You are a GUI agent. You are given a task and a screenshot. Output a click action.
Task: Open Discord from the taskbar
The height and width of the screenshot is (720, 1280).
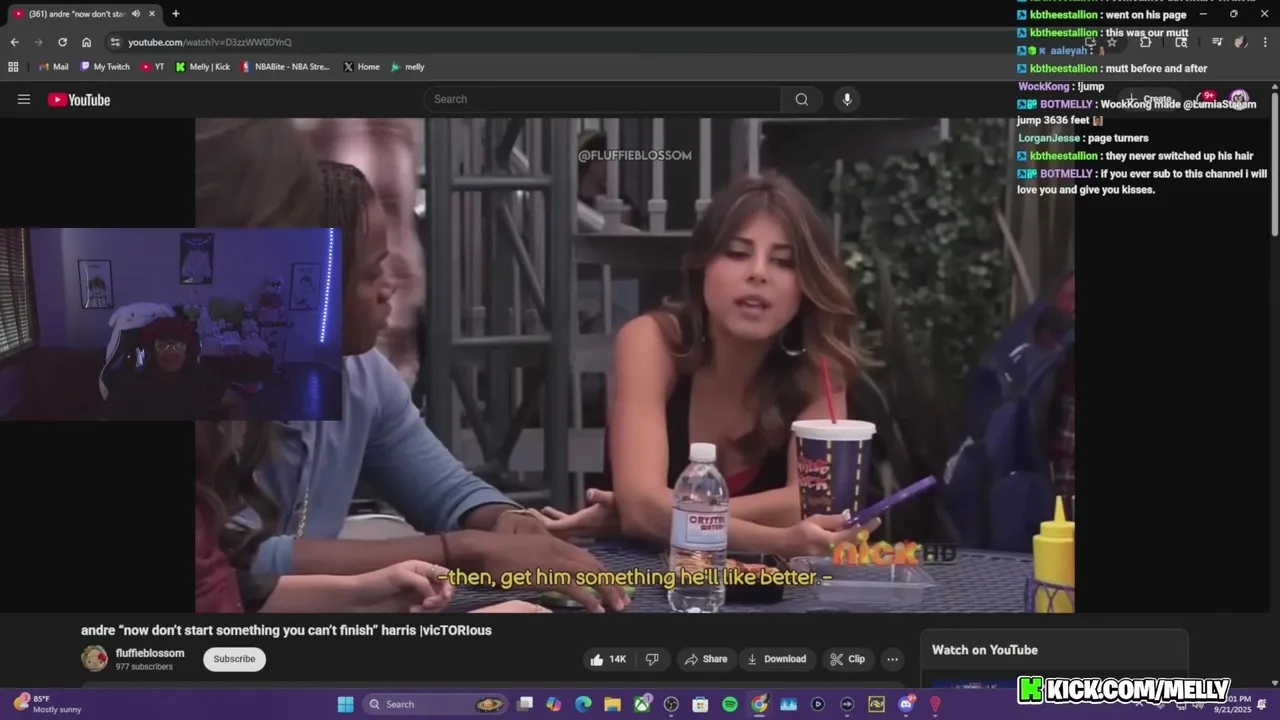pyautogui.click(x=906, y=704)
